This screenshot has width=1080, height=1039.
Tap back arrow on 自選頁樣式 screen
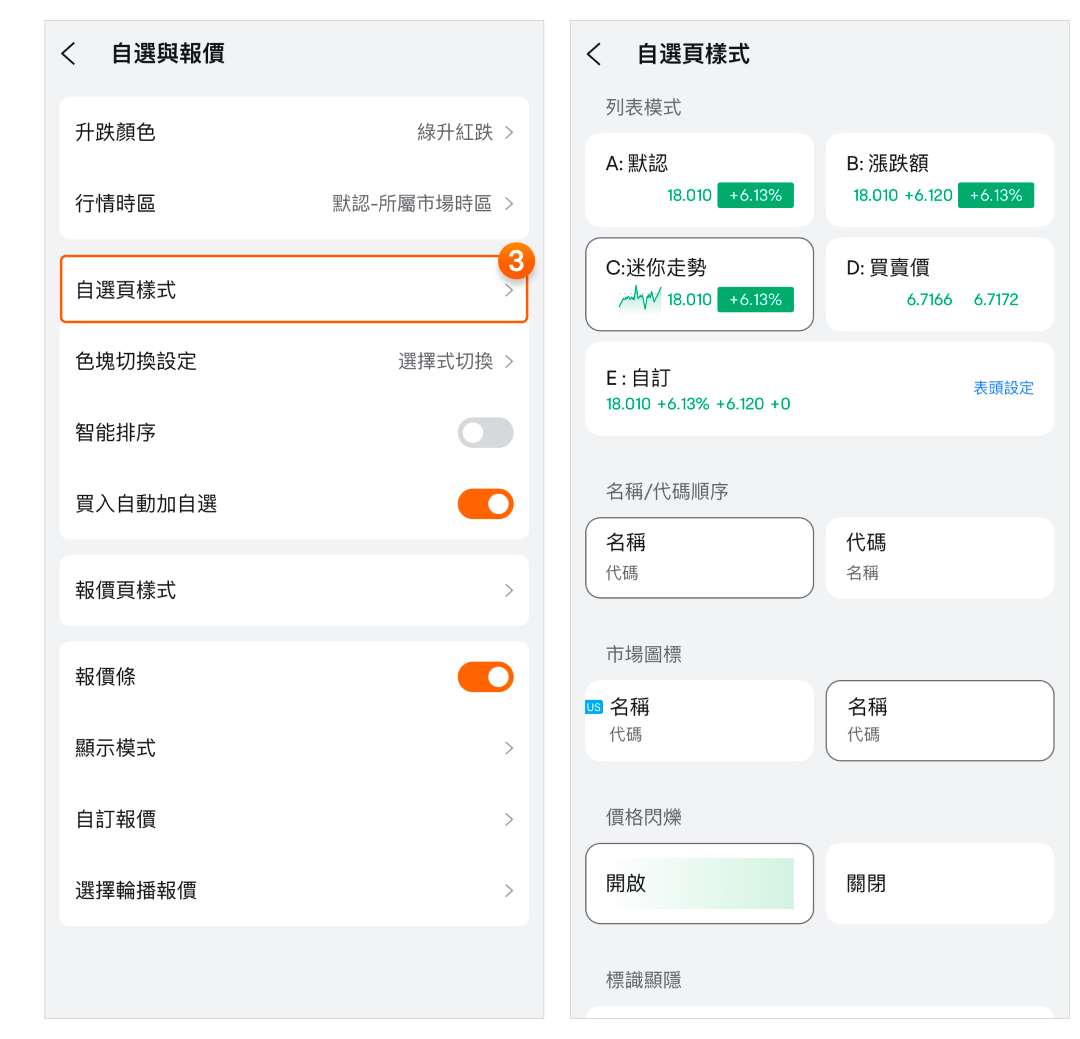click(x=594, y=54)
